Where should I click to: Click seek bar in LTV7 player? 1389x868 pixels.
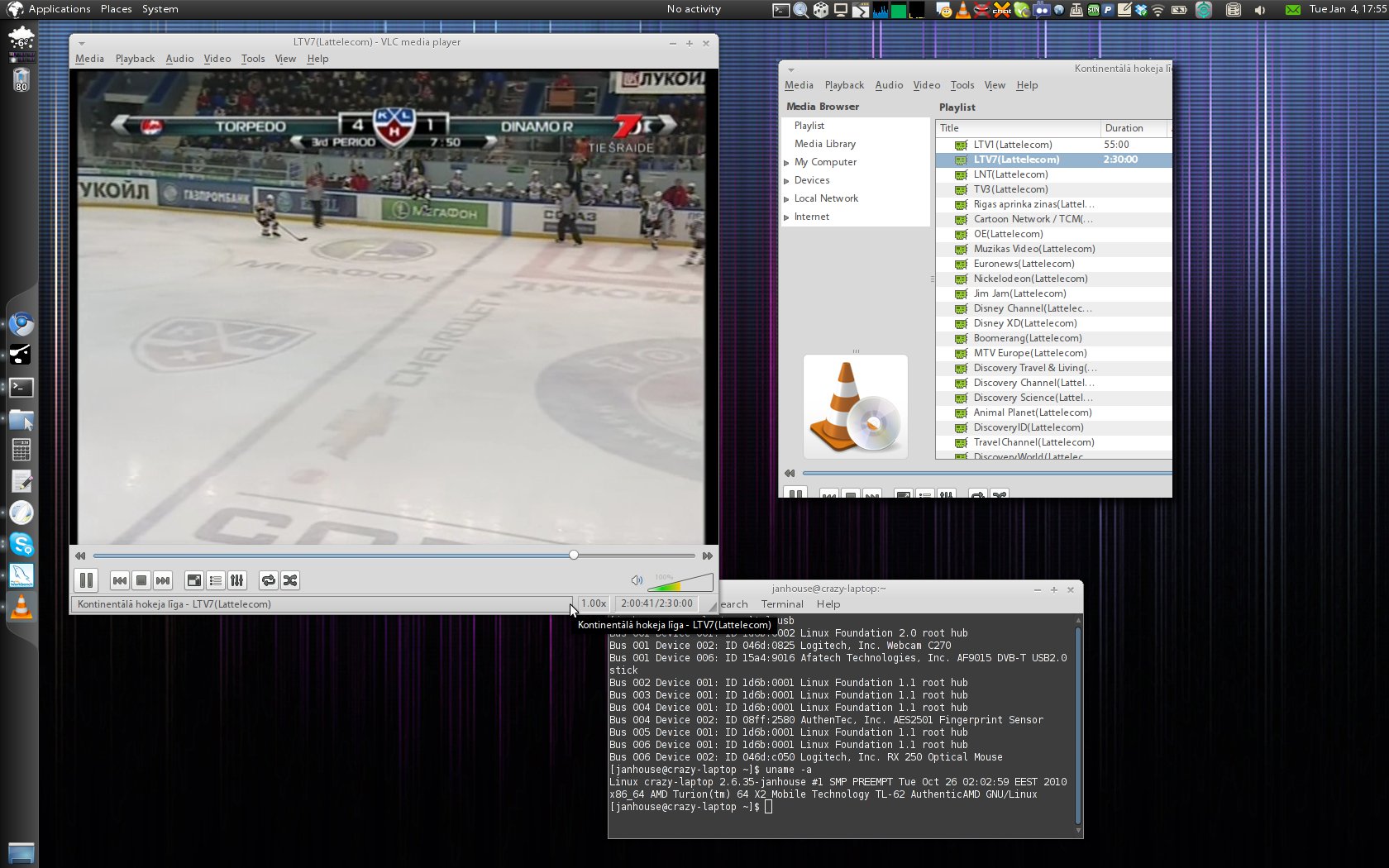point(394,556)
